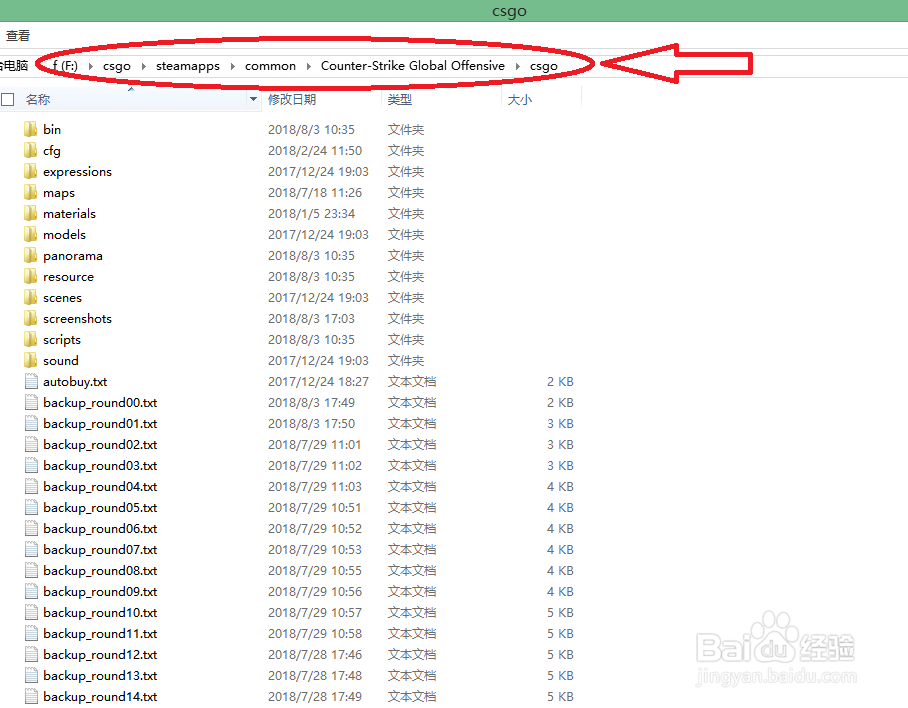The width and height of the screenshot is (908, 708).
Task: Click the bin folder icon
Action: coord(31,129)
